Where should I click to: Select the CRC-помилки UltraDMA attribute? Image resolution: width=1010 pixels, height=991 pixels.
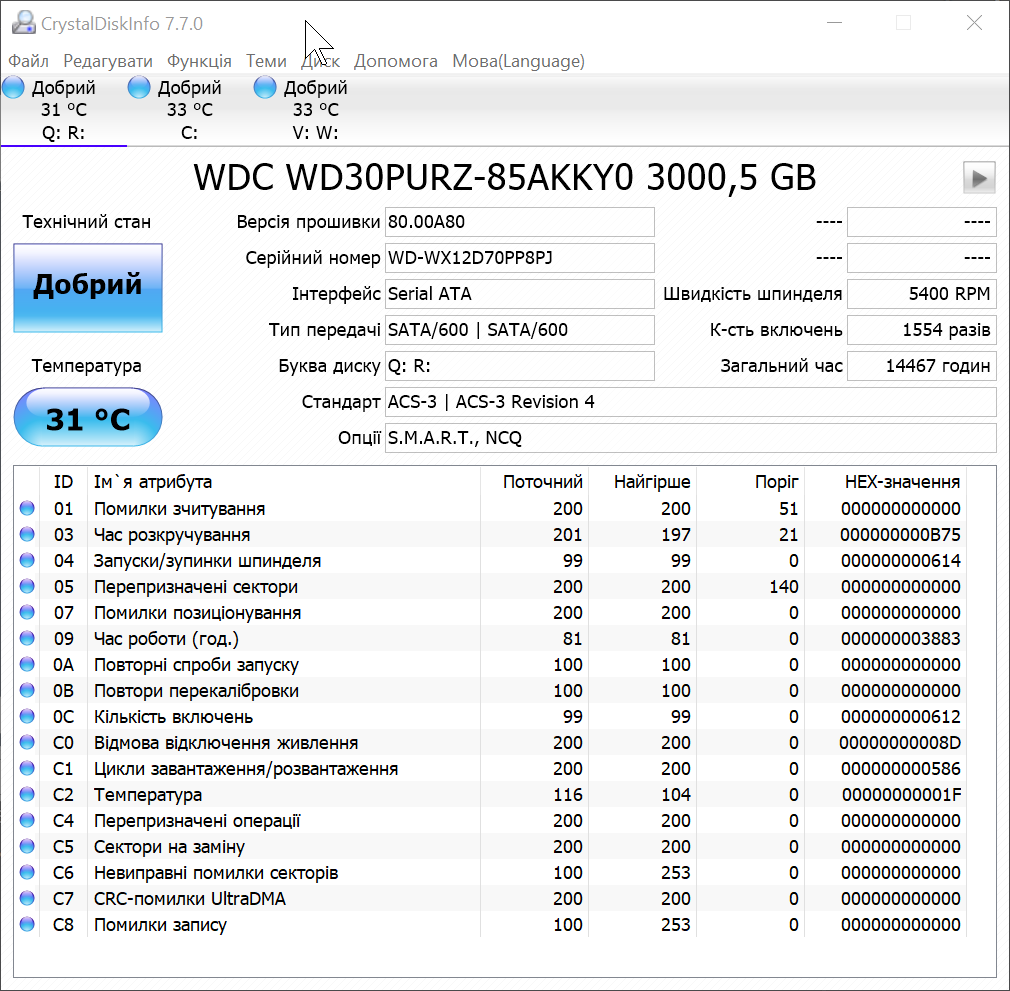190,899
